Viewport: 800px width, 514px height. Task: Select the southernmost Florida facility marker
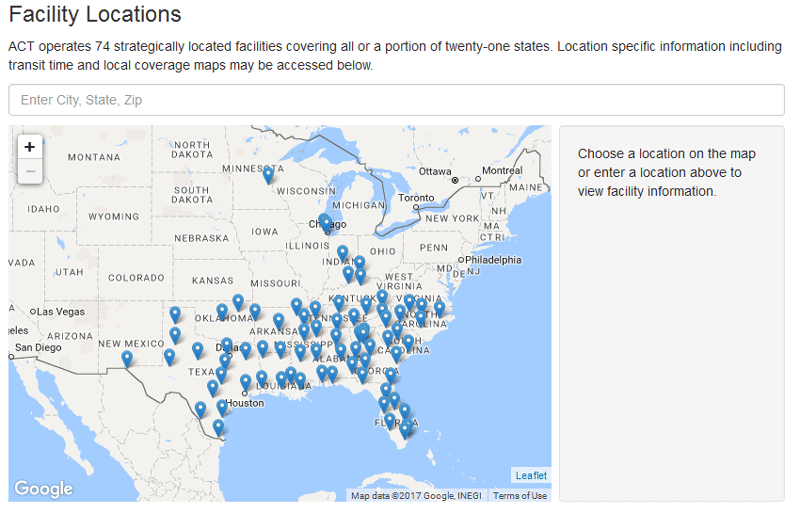point(406,429)
